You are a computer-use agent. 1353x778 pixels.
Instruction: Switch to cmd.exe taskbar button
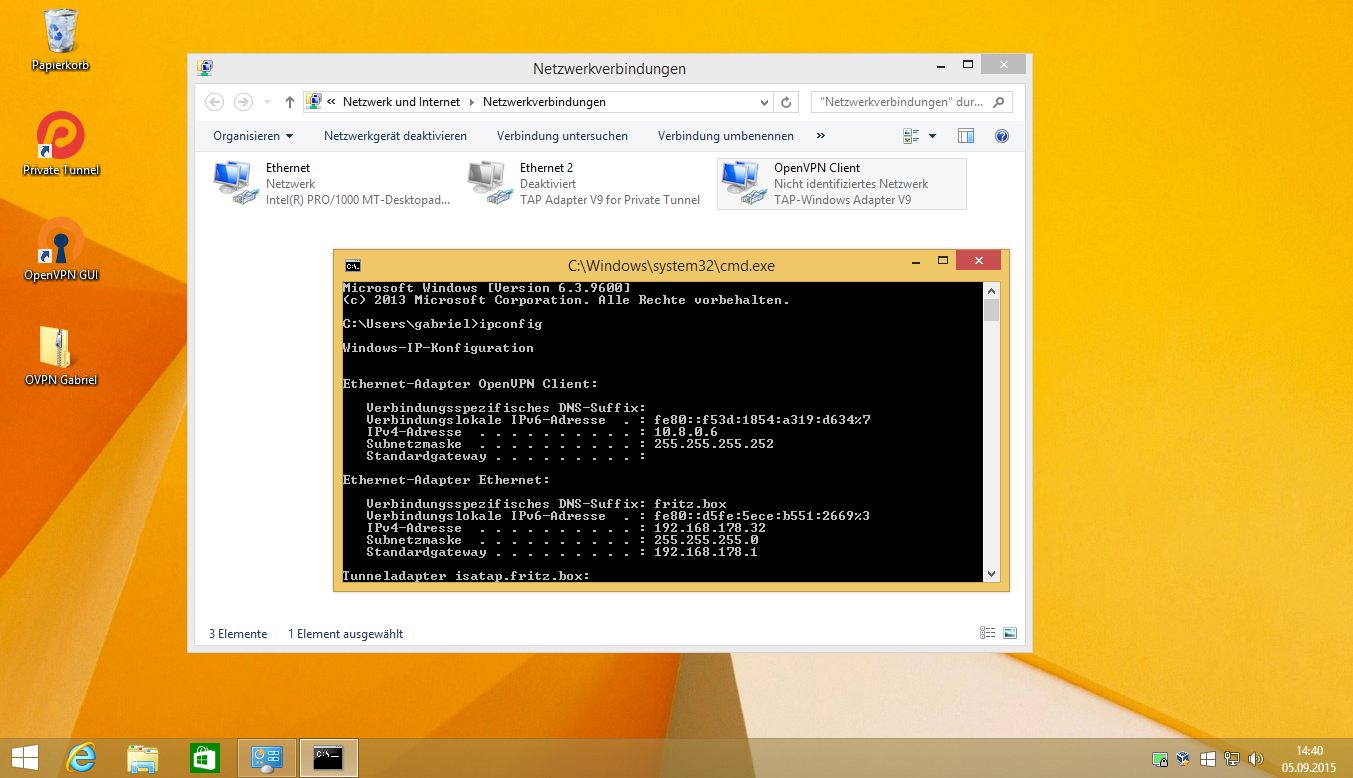click(x=329, y=759)
